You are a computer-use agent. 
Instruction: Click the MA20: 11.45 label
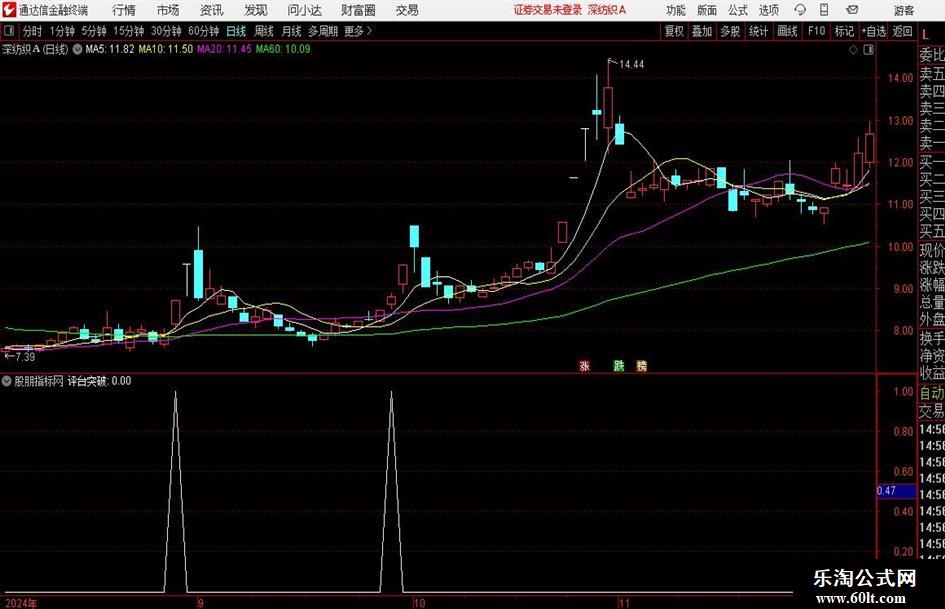224,49
